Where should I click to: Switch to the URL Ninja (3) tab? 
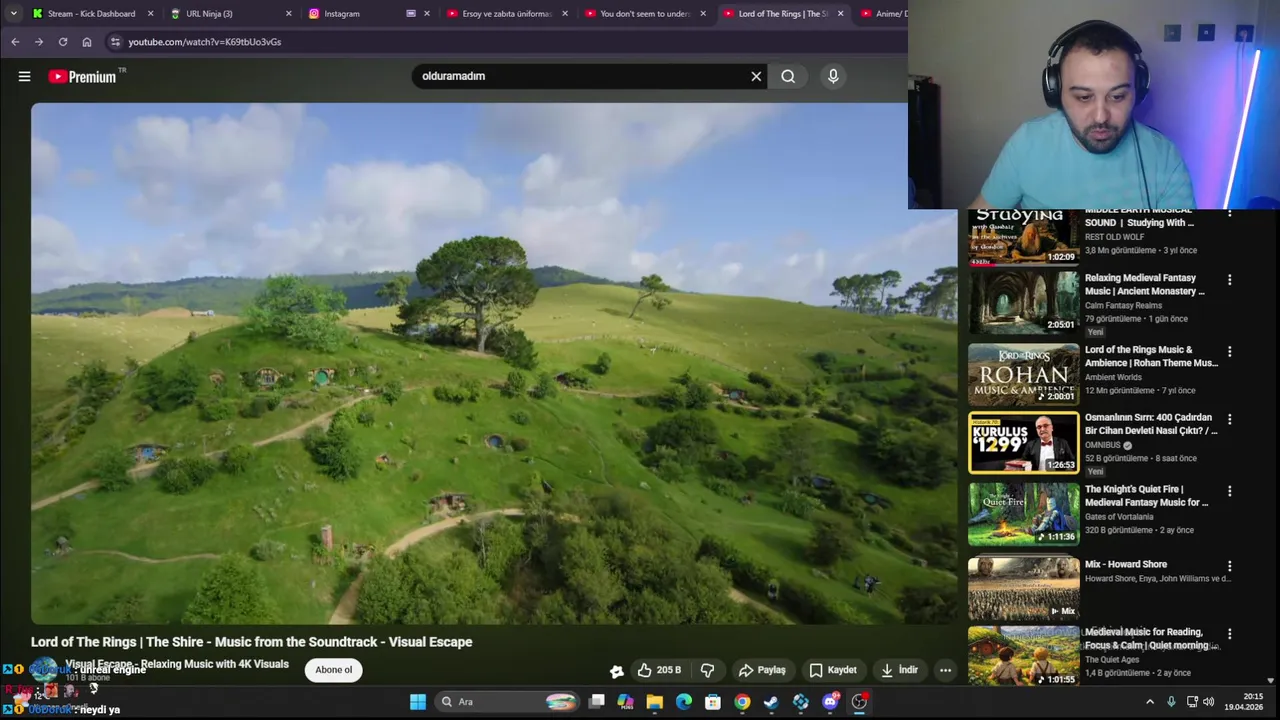tap(230, 14)
